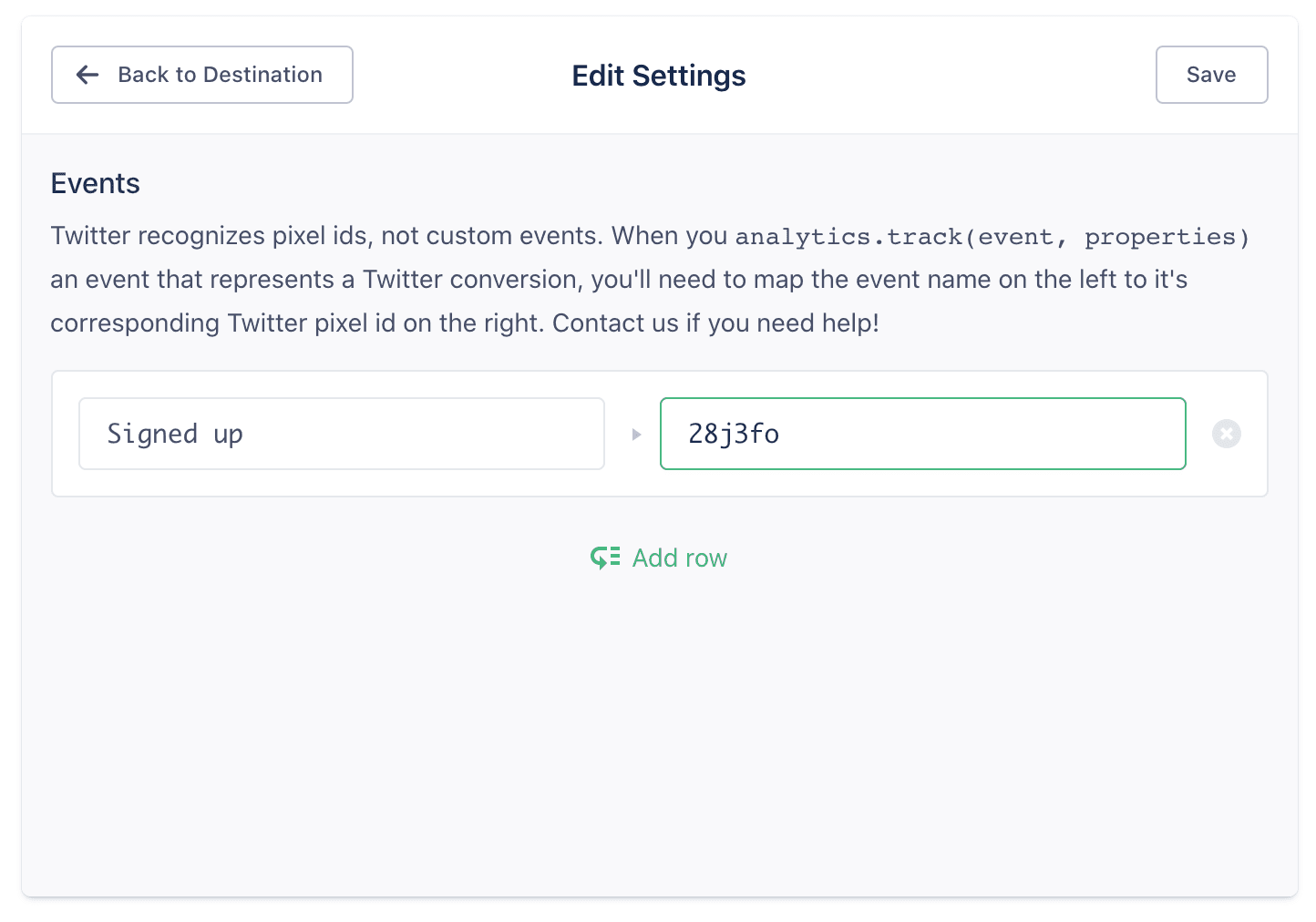Click the circular remove icon beside the pixel id
The height and width of the screenshot is (922, 1316).
pyautogui.click(x=1227, y=434)
